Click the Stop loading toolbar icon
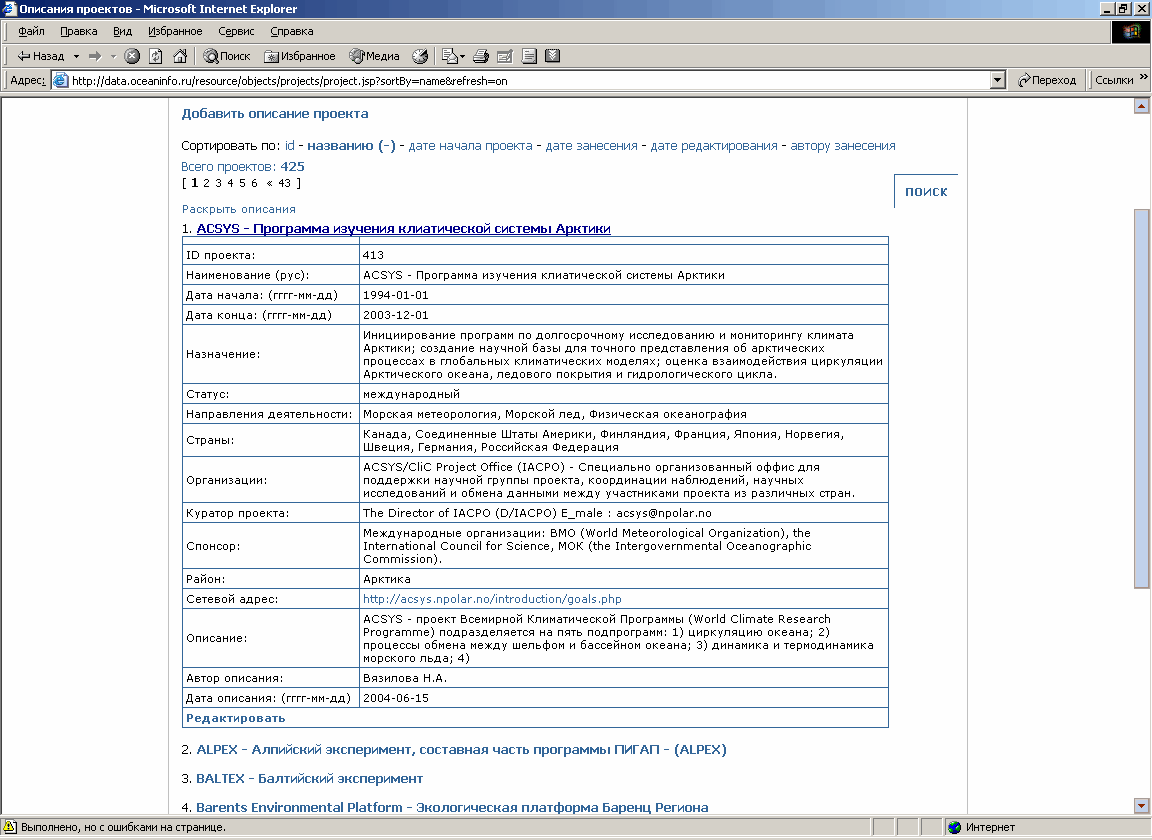1152x840 pixels. pyautogui.click(x=131, y=56)
